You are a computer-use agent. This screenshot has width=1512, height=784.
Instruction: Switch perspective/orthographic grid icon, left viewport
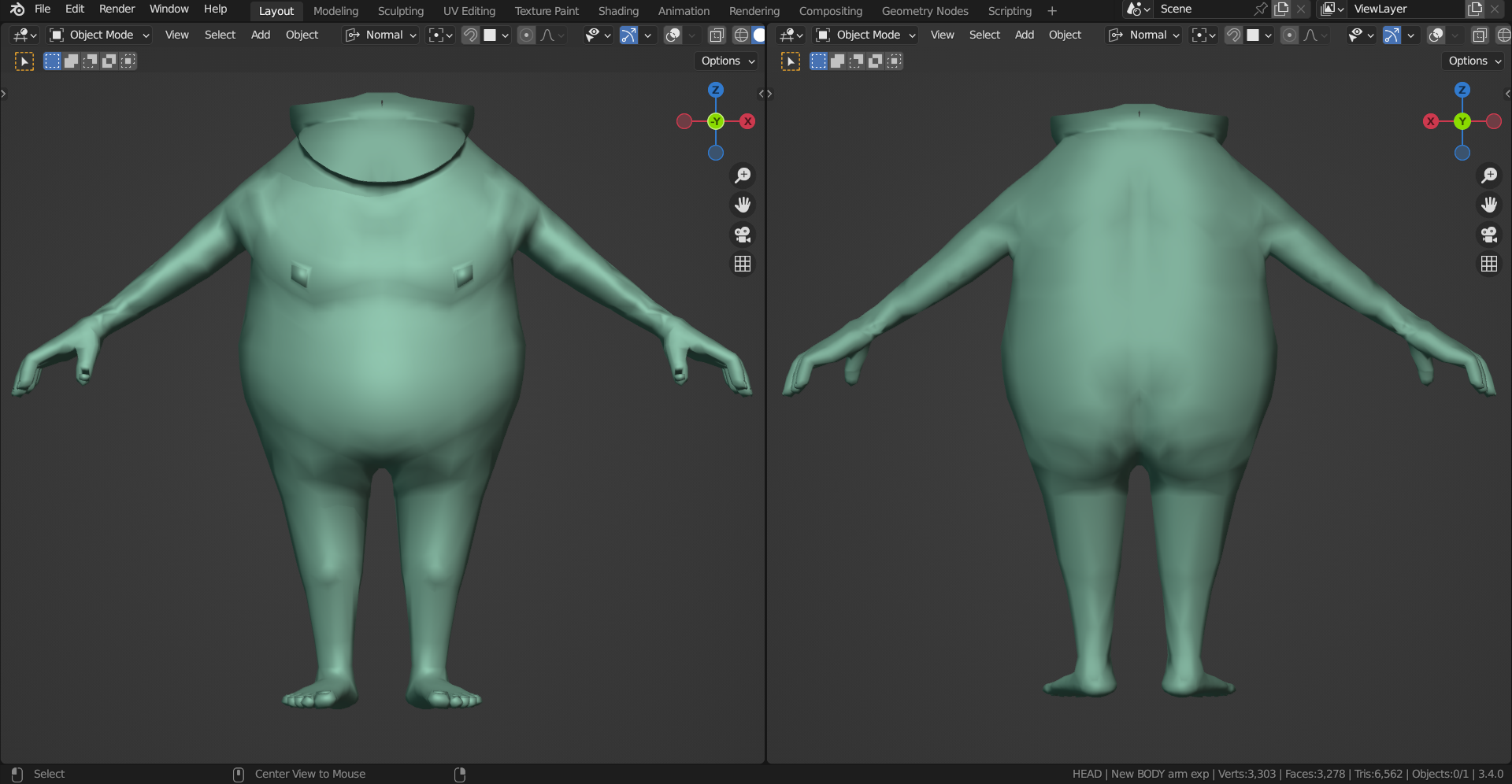tap(743, 264)
